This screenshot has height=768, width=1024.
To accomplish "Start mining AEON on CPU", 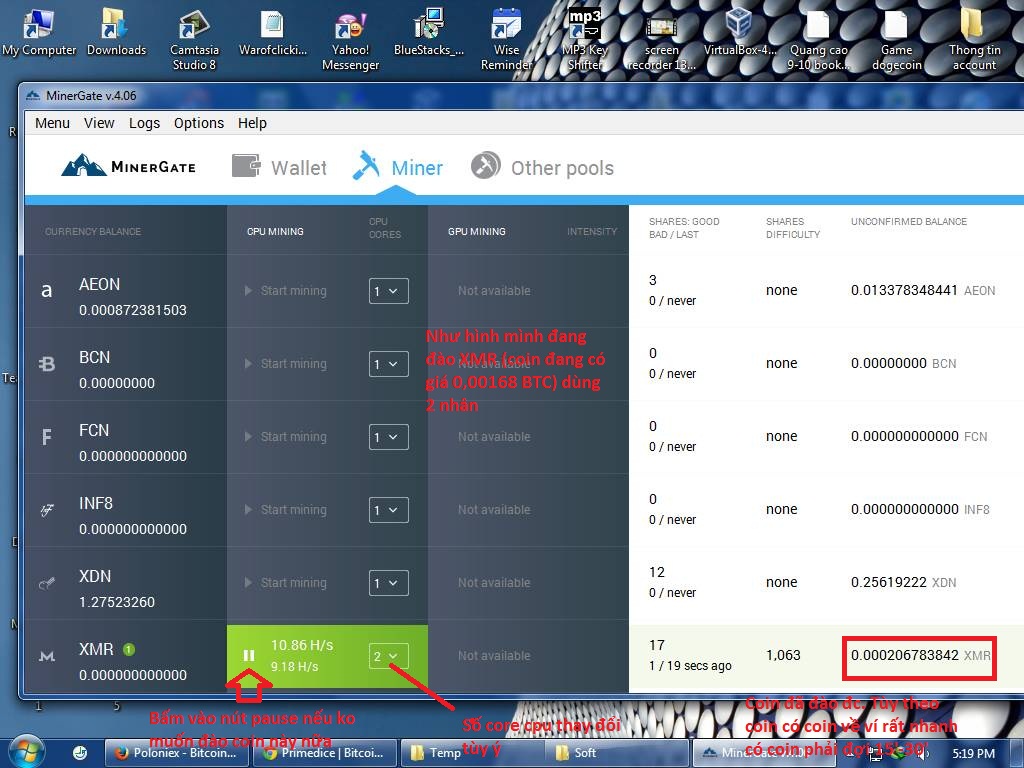I will [285, 291].
